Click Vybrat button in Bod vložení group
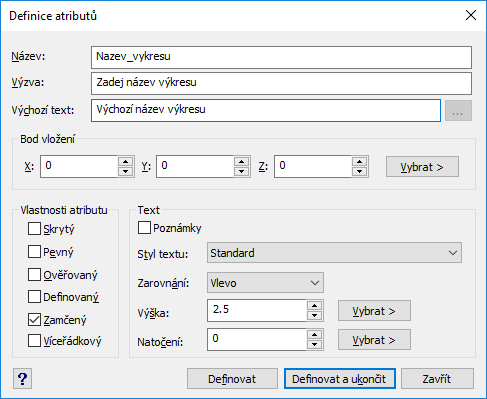This screenshot has height=399, width=487. tap(422, 167)
